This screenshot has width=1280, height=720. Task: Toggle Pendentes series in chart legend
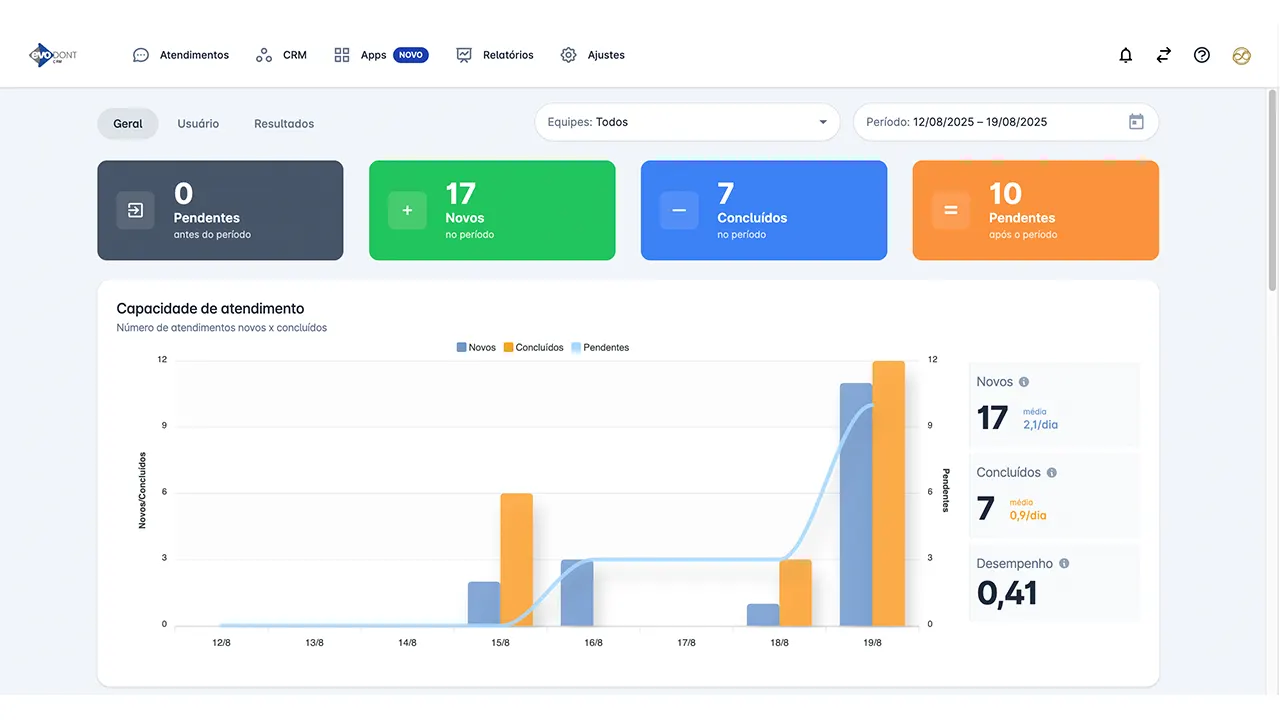pos(600,348)
